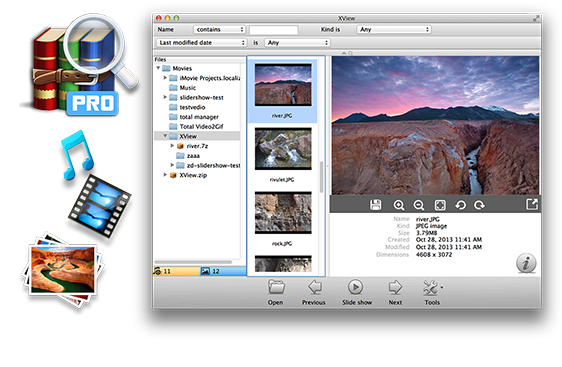This screenshot has height=367, width=562.
Task: Select the zaaa folder
Action: click(193, 156)
